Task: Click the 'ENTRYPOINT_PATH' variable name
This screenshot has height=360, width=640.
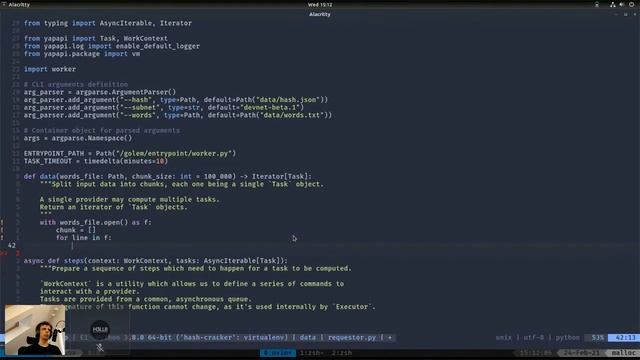Action: tap(53, 153)
